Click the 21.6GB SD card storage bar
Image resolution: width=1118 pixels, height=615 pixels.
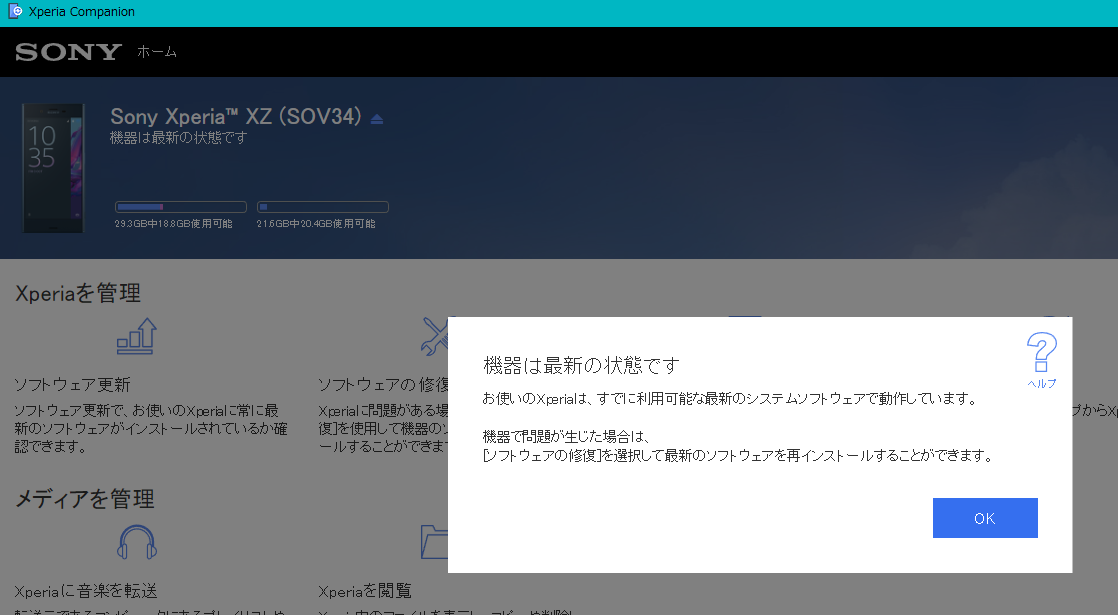(x=322, y=206)
